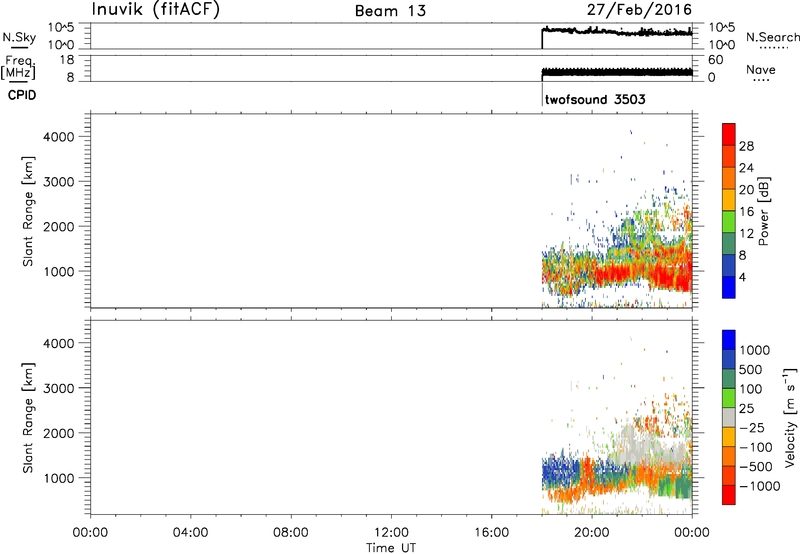Click the '28' tick on Power colorbar

click(x=746, y=146)
